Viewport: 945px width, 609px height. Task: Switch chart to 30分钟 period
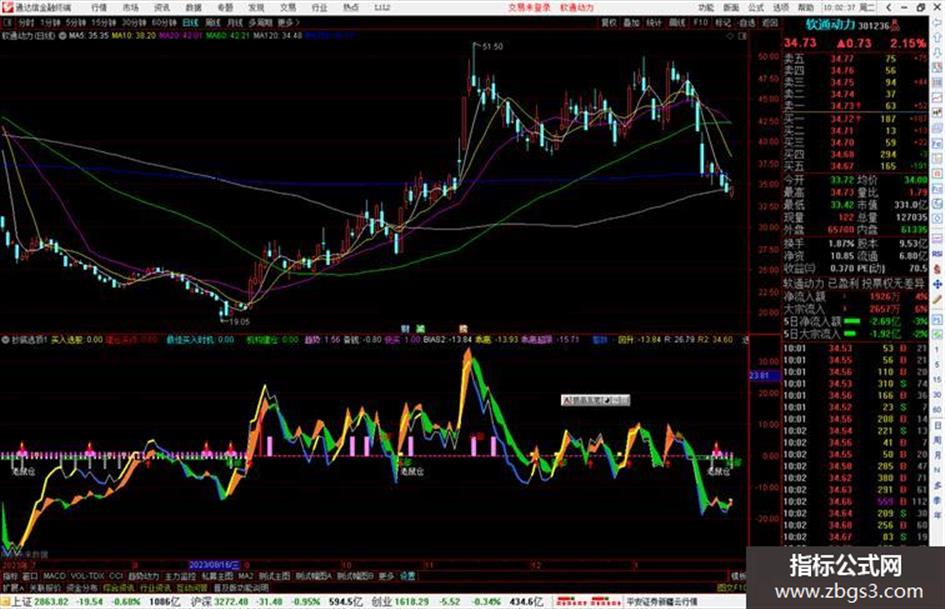[x=134, y=22]
